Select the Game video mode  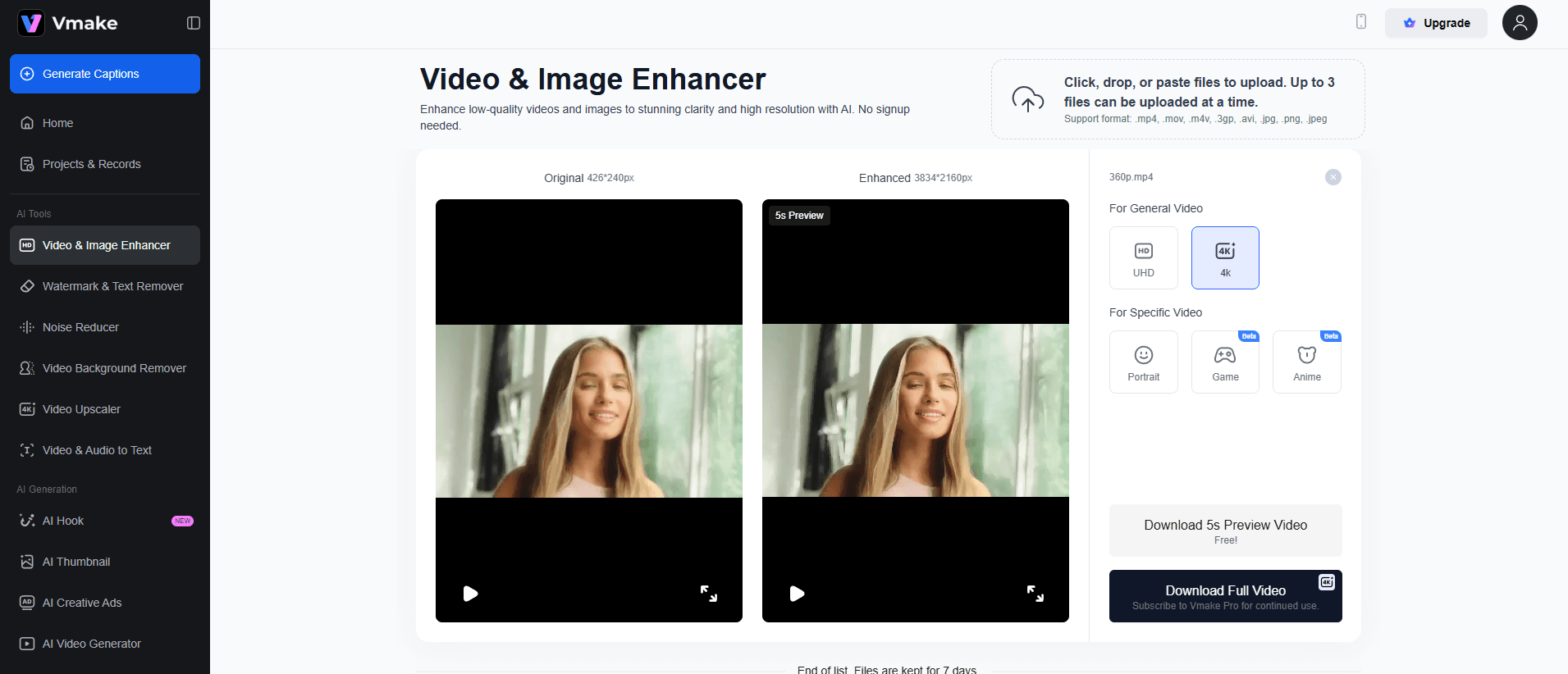(1225, 362)
